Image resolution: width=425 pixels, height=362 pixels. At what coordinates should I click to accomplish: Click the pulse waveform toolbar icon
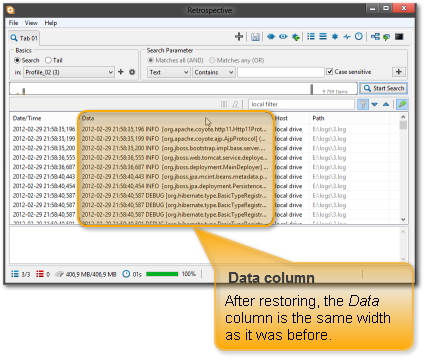point(347,37)
